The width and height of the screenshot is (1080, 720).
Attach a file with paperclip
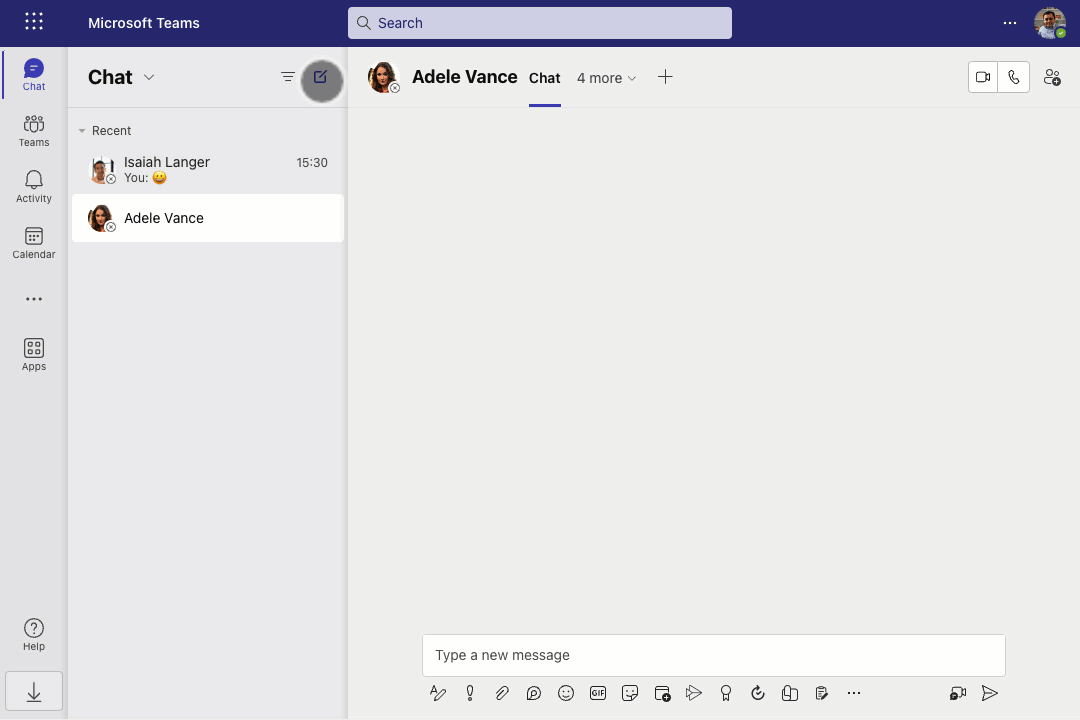click(x=502, y=693)
